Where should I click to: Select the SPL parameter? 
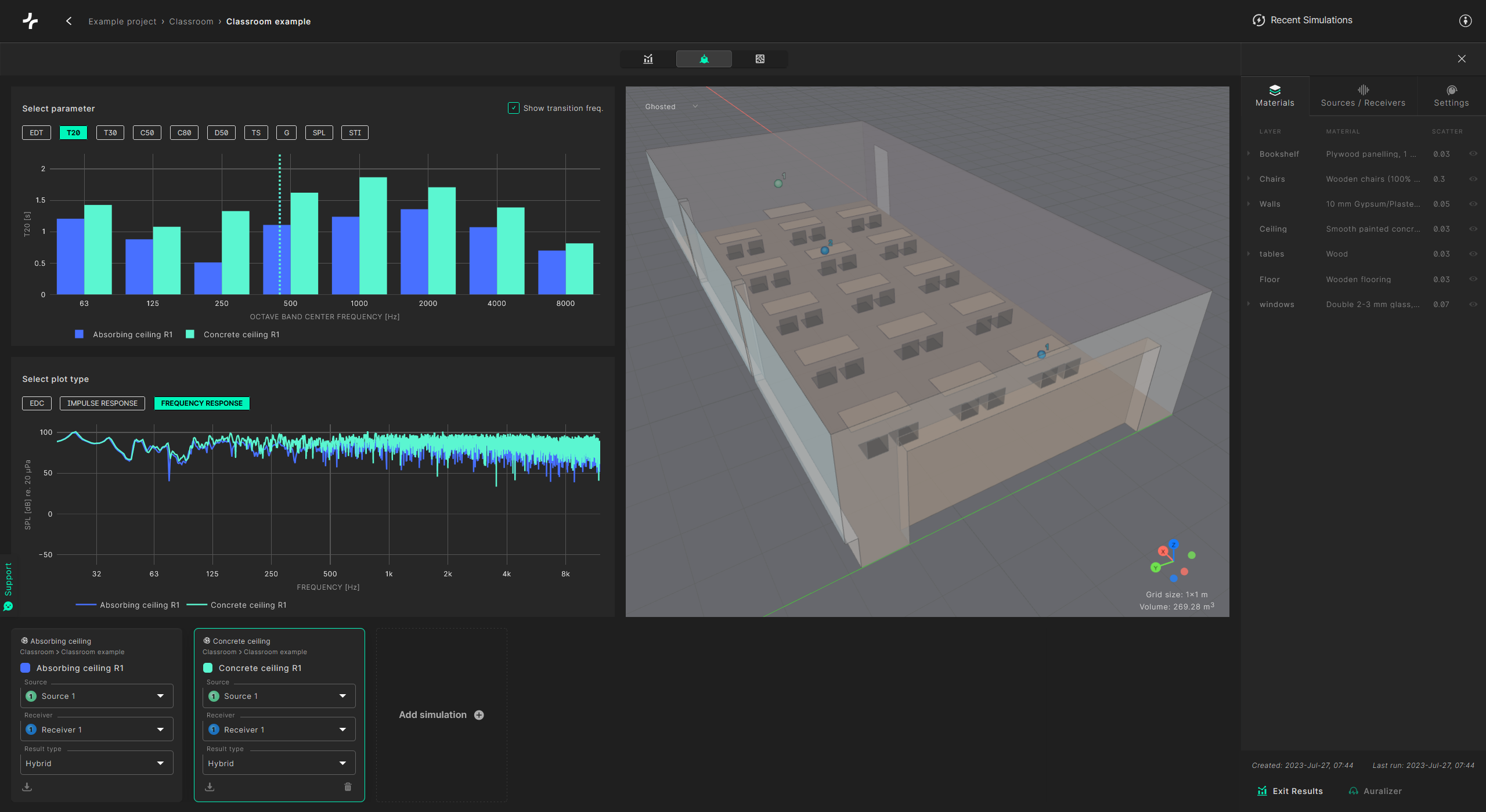coord(319,133)
